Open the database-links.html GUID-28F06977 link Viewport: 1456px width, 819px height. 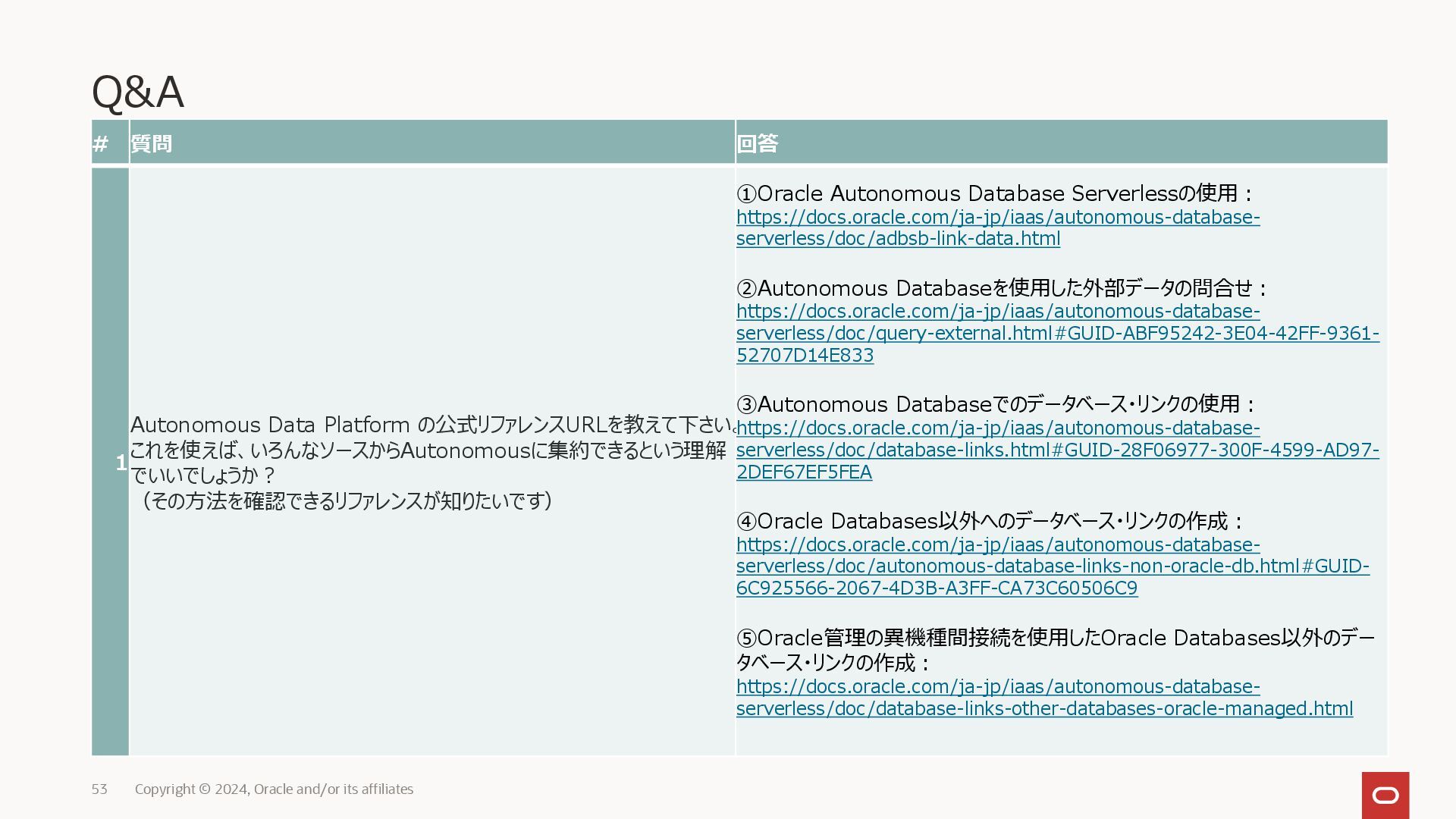1058,450
